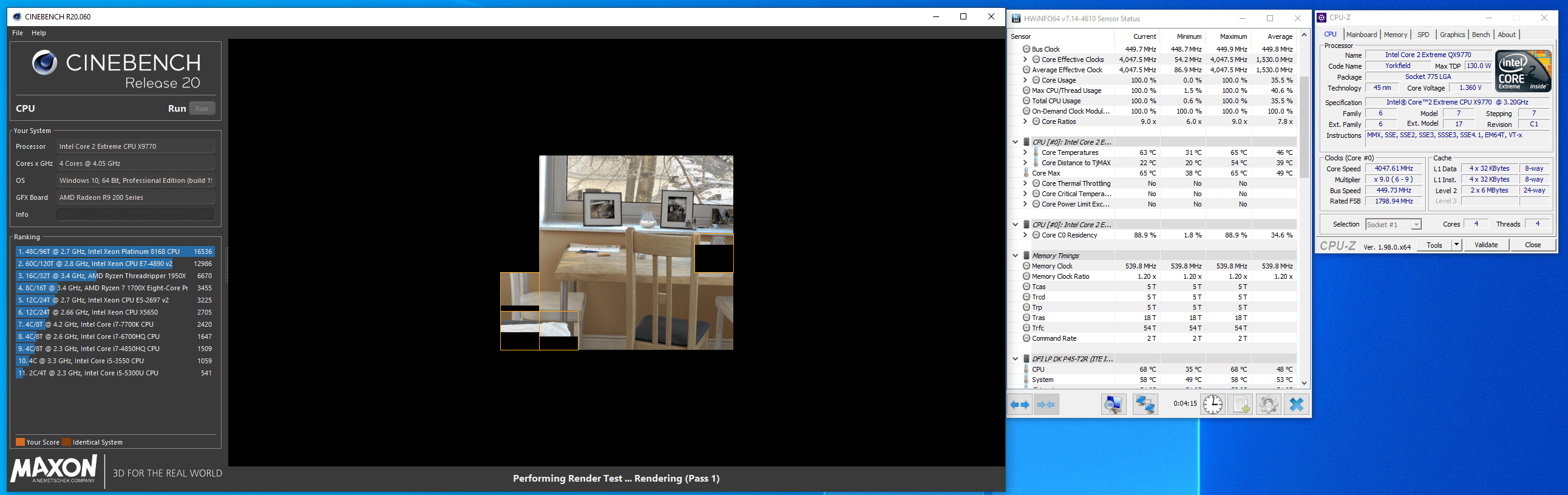
Task: Switch to the About tab in CPU-Z
Action: [x=1507, y=35]
